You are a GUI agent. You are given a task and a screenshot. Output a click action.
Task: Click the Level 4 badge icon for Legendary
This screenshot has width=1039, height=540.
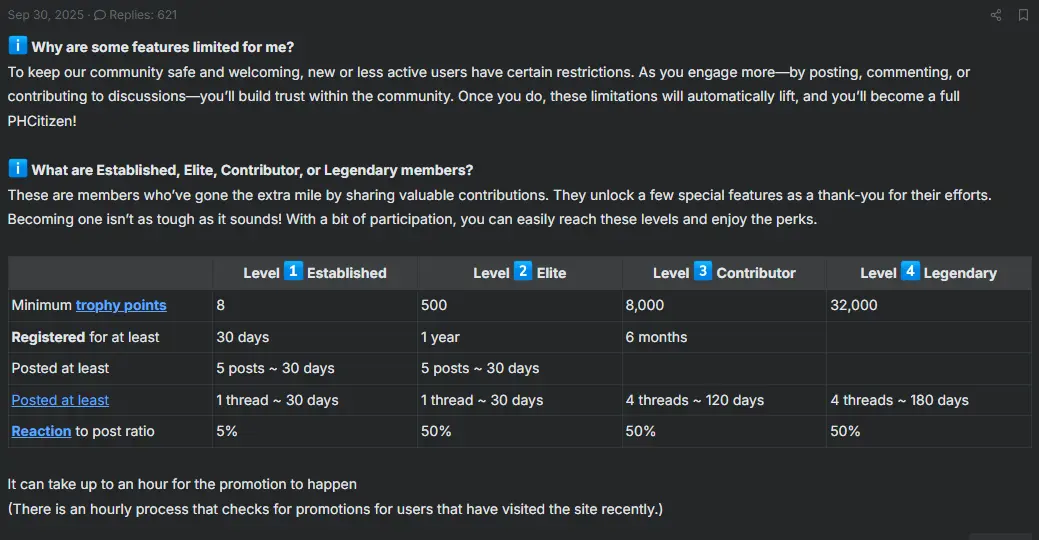click(910, 271)
